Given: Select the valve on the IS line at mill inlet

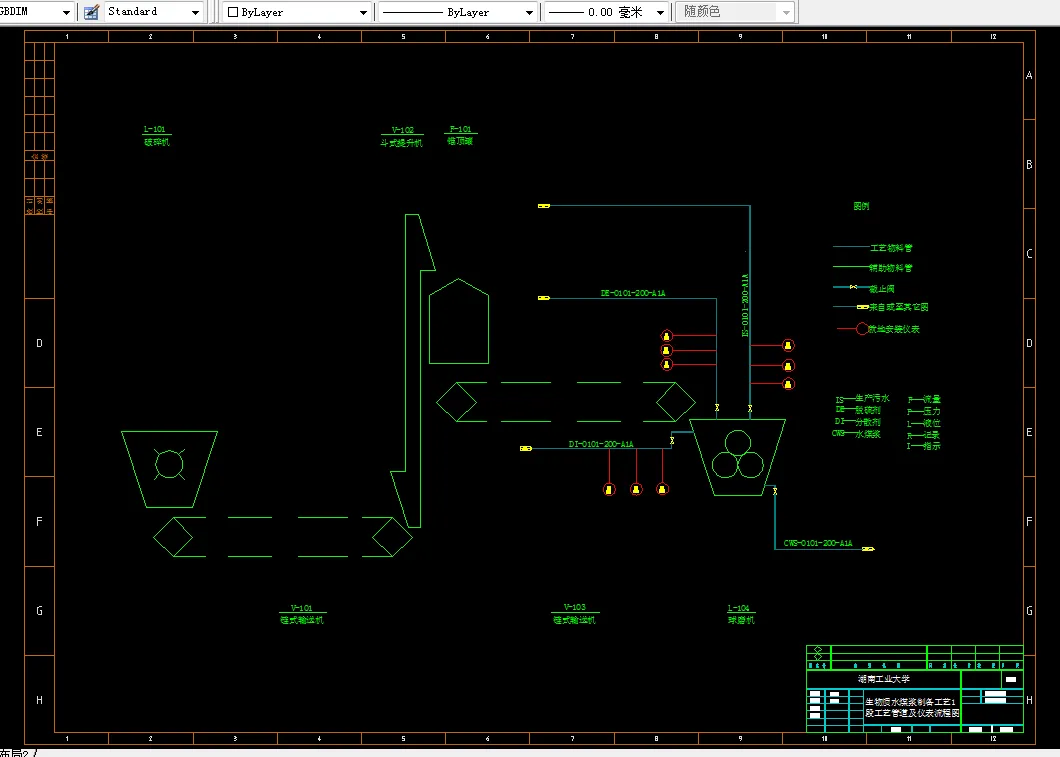Looking at the screenshot, I should [750, 408].
